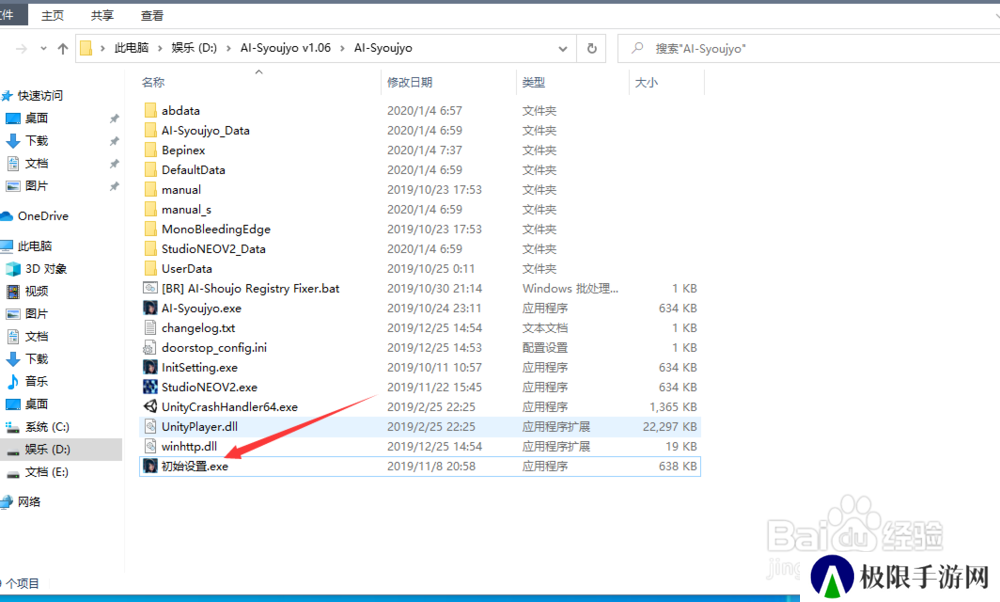
Task: Select the manual folder name
Action: [181, 189]
